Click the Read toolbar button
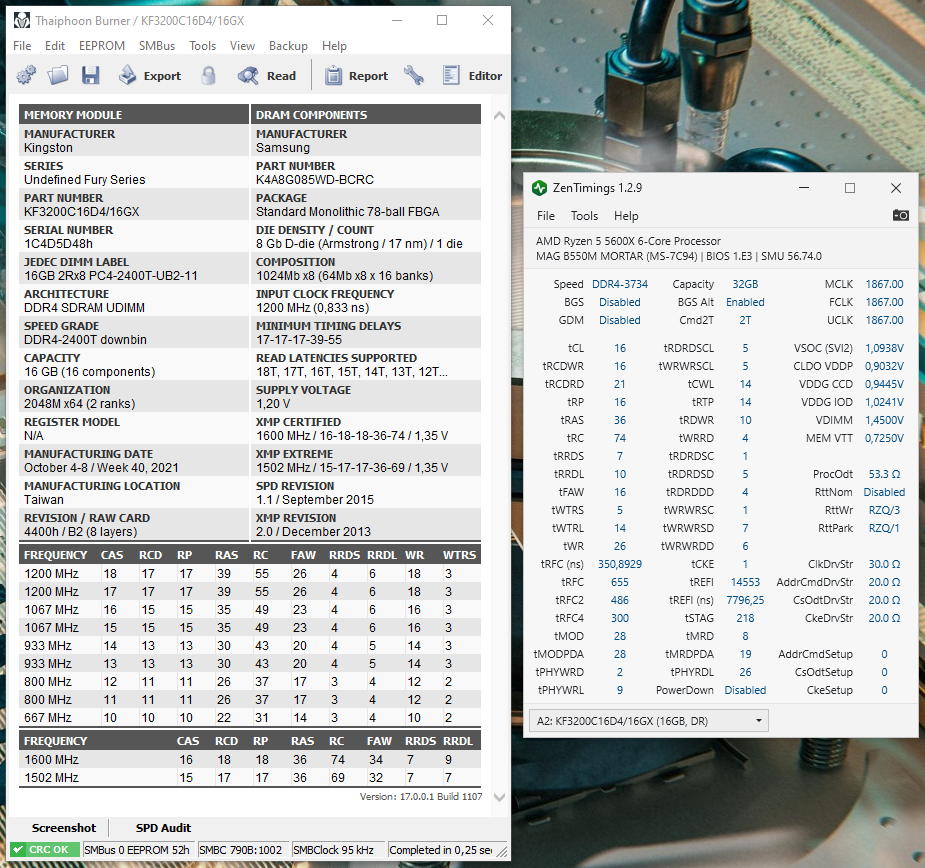This screenshot has height=868, width=925. [267, 76]
